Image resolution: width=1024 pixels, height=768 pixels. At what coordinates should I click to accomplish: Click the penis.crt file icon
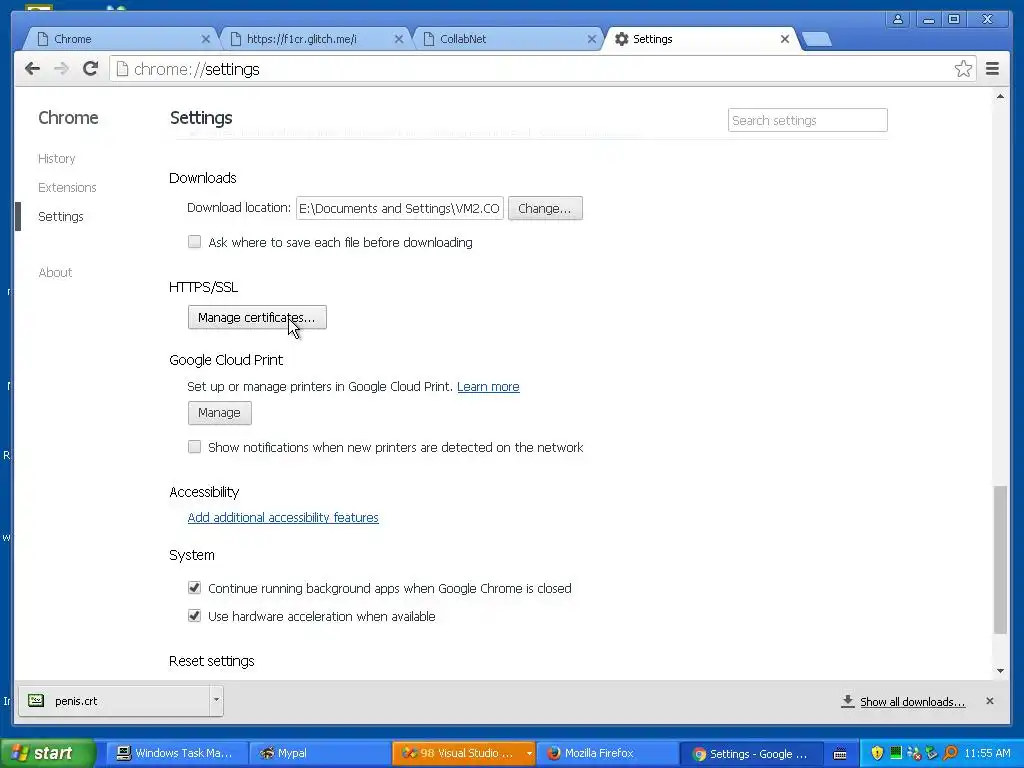coord(36,701)
